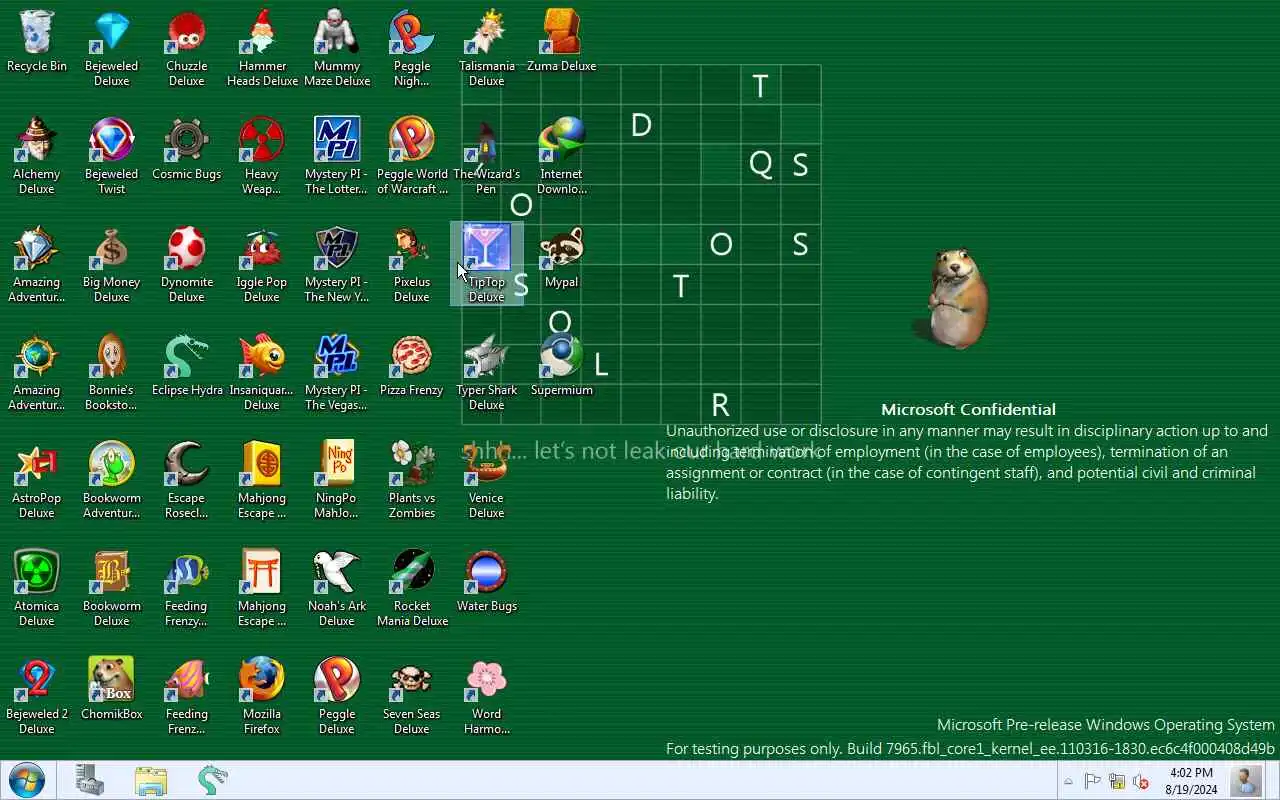Open the Bookworm Deluxe book icon

112,588
